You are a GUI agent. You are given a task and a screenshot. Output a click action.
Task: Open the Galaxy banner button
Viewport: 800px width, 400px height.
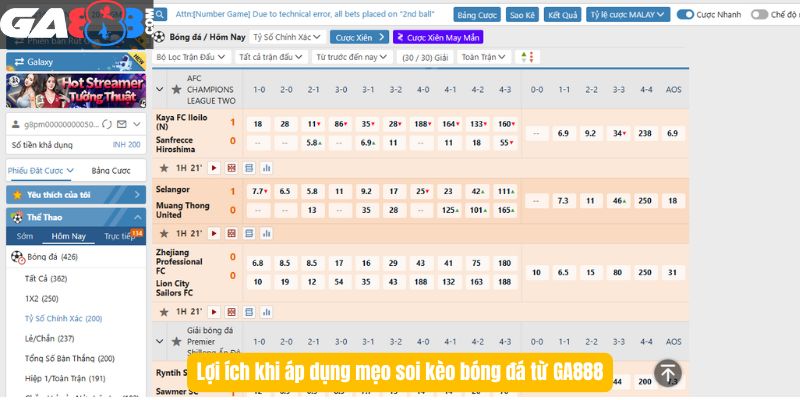(76, 62)
